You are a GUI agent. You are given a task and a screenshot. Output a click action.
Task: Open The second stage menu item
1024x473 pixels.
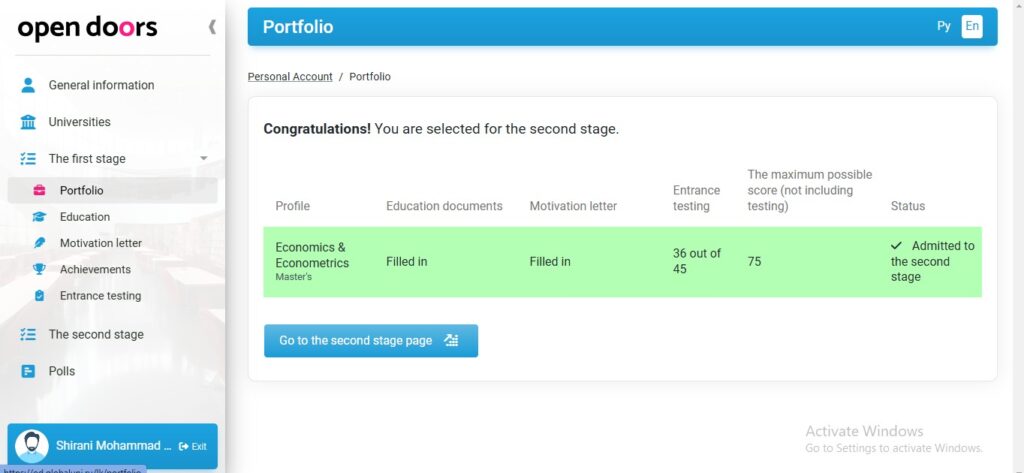pos(96,334)
